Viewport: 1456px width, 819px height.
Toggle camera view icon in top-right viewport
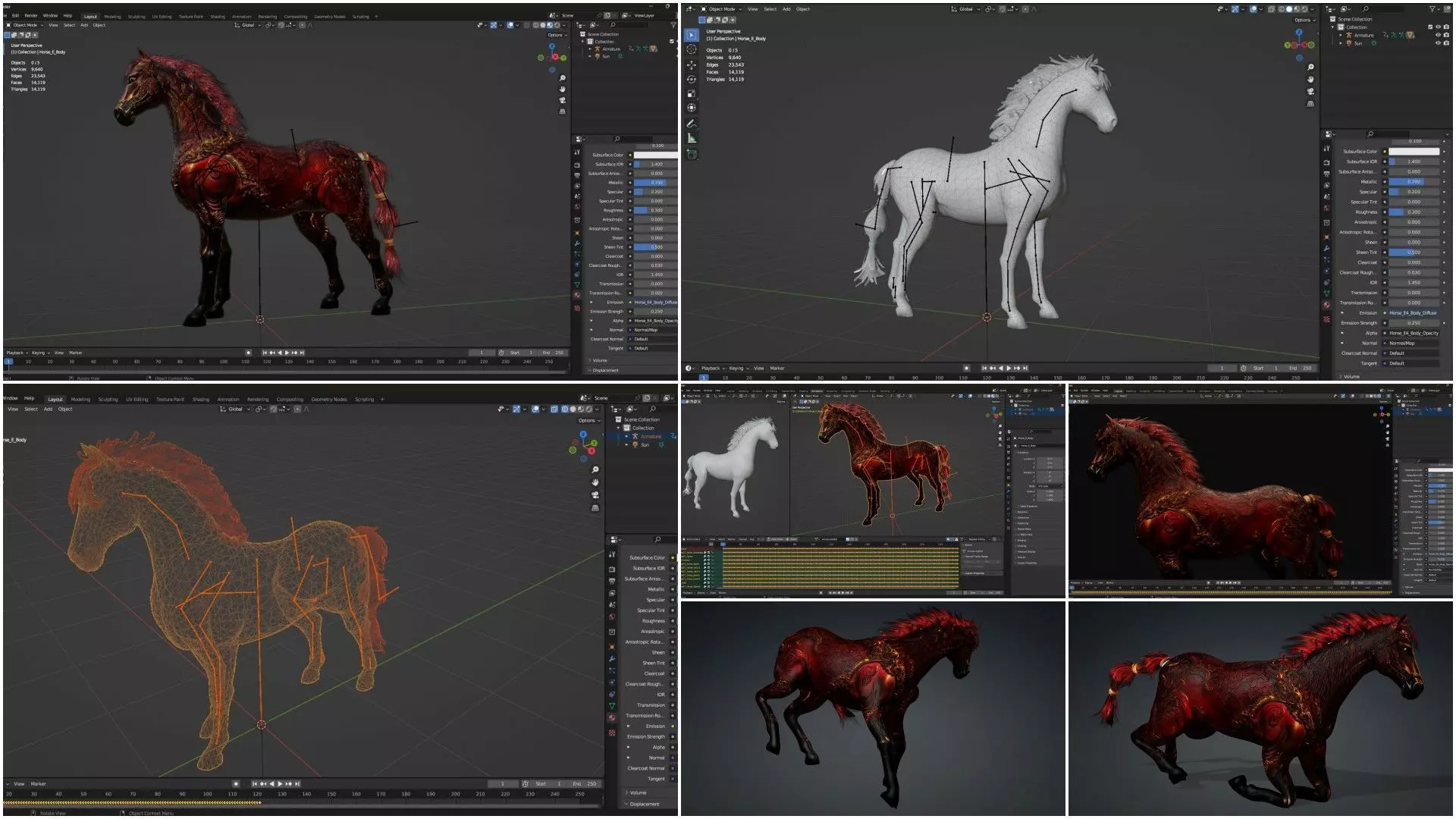click(x=1310, y=92)
